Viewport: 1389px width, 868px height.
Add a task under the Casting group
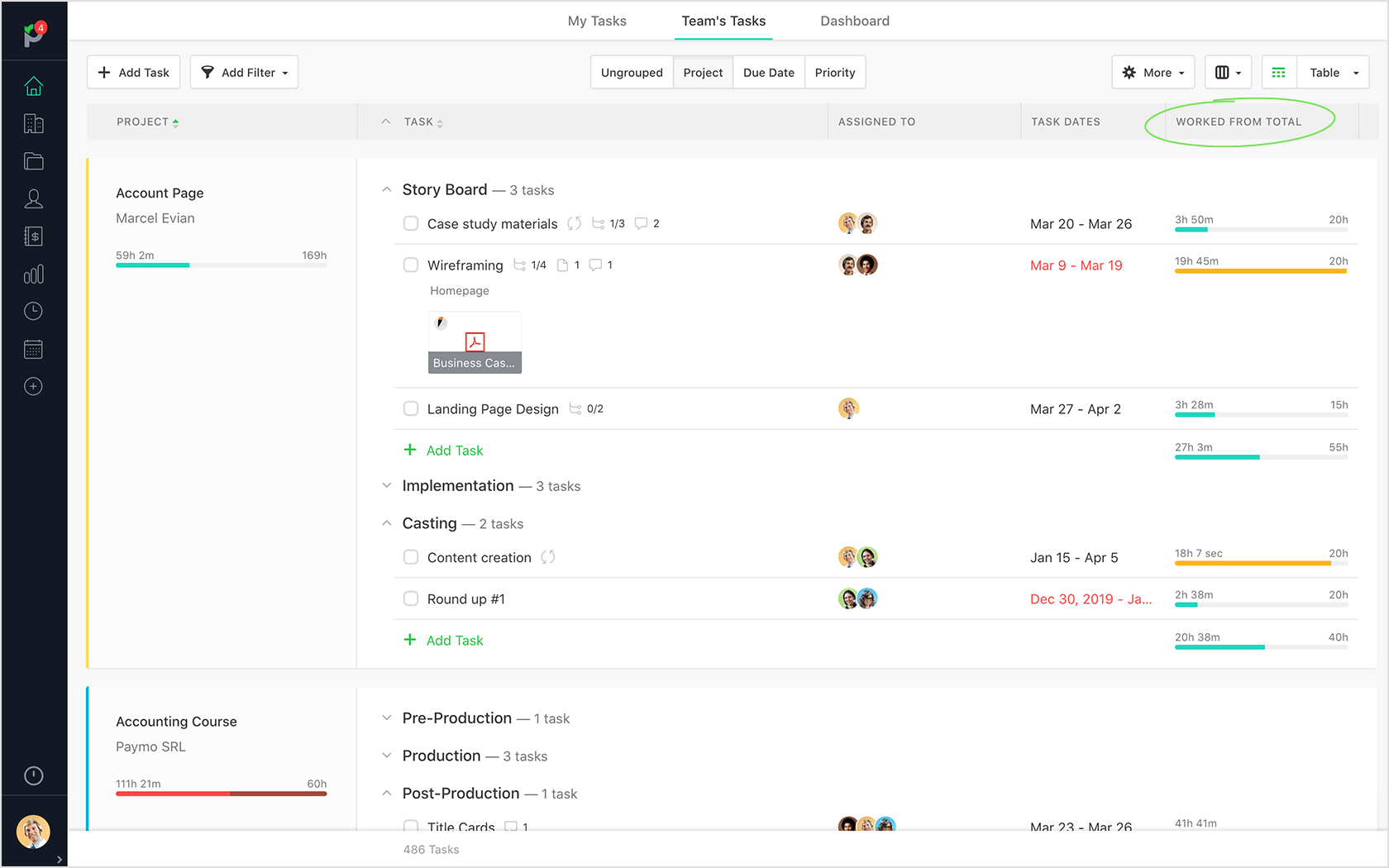tap(443, 639)
